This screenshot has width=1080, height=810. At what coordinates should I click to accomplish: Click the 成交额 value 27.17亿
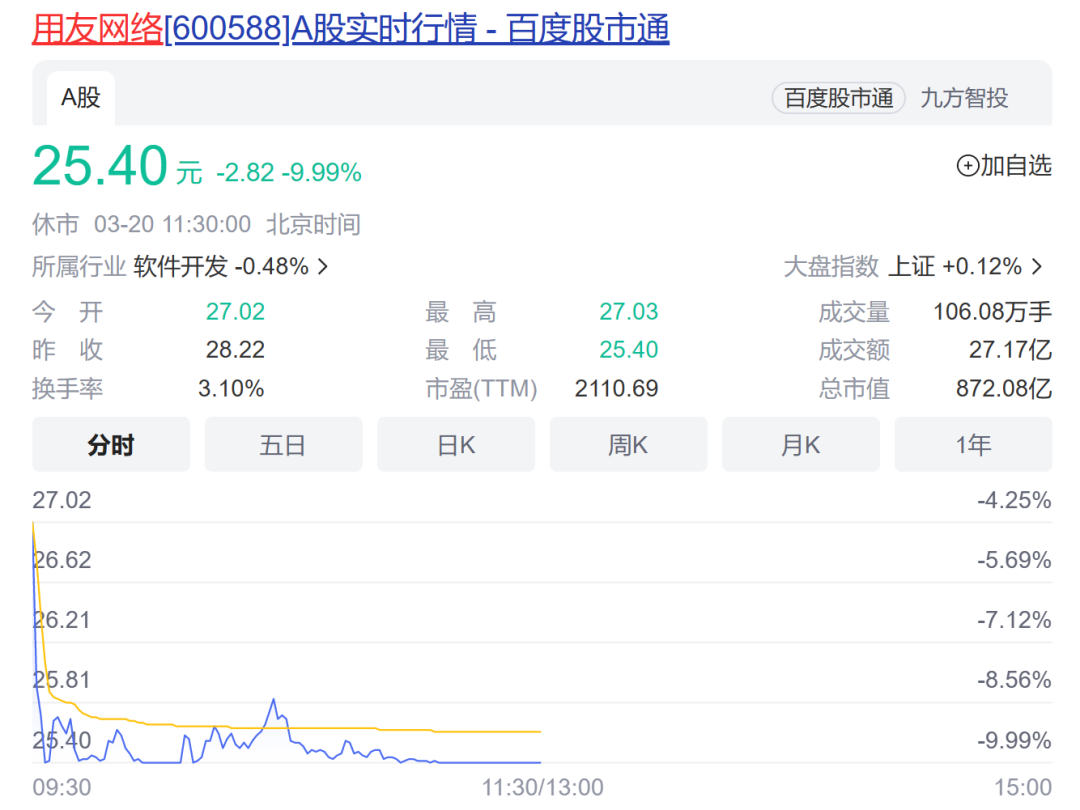click(x=1010, y=350)
